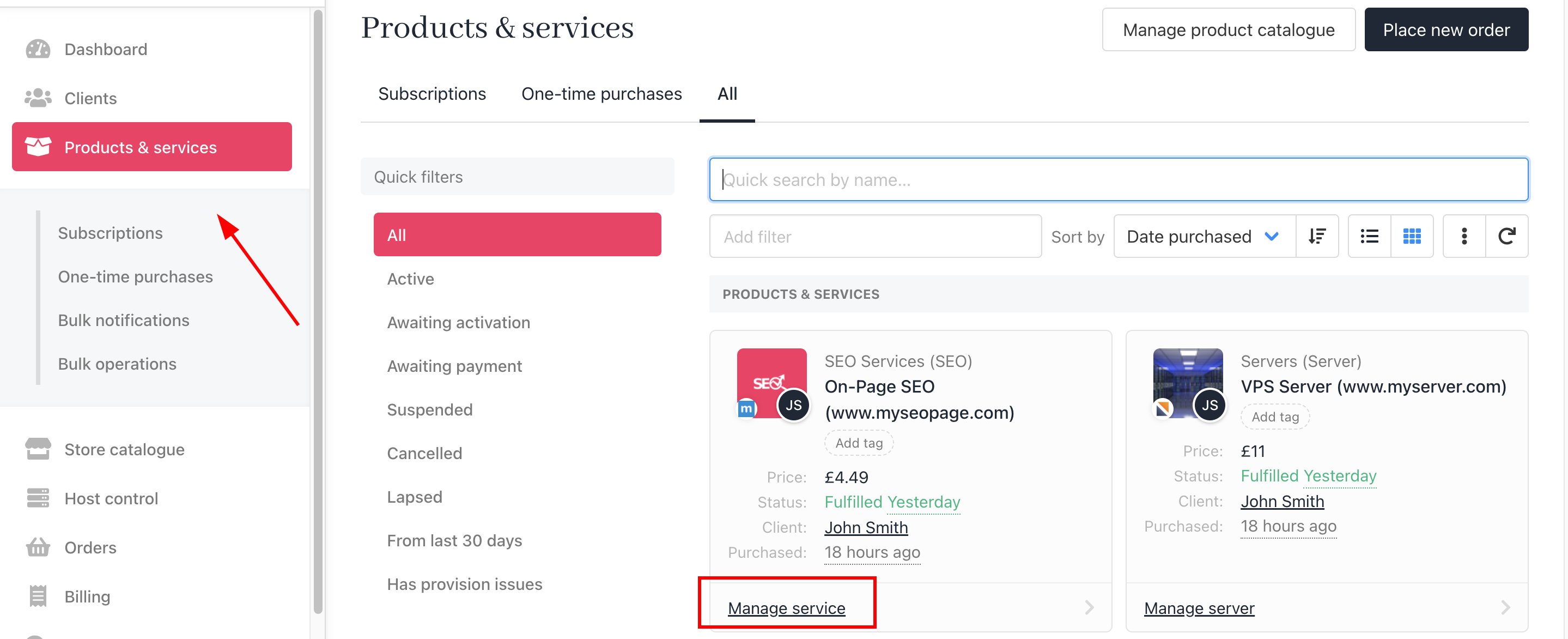
Task: Switch to the Subscriptions tab
Action: point(432,94)
